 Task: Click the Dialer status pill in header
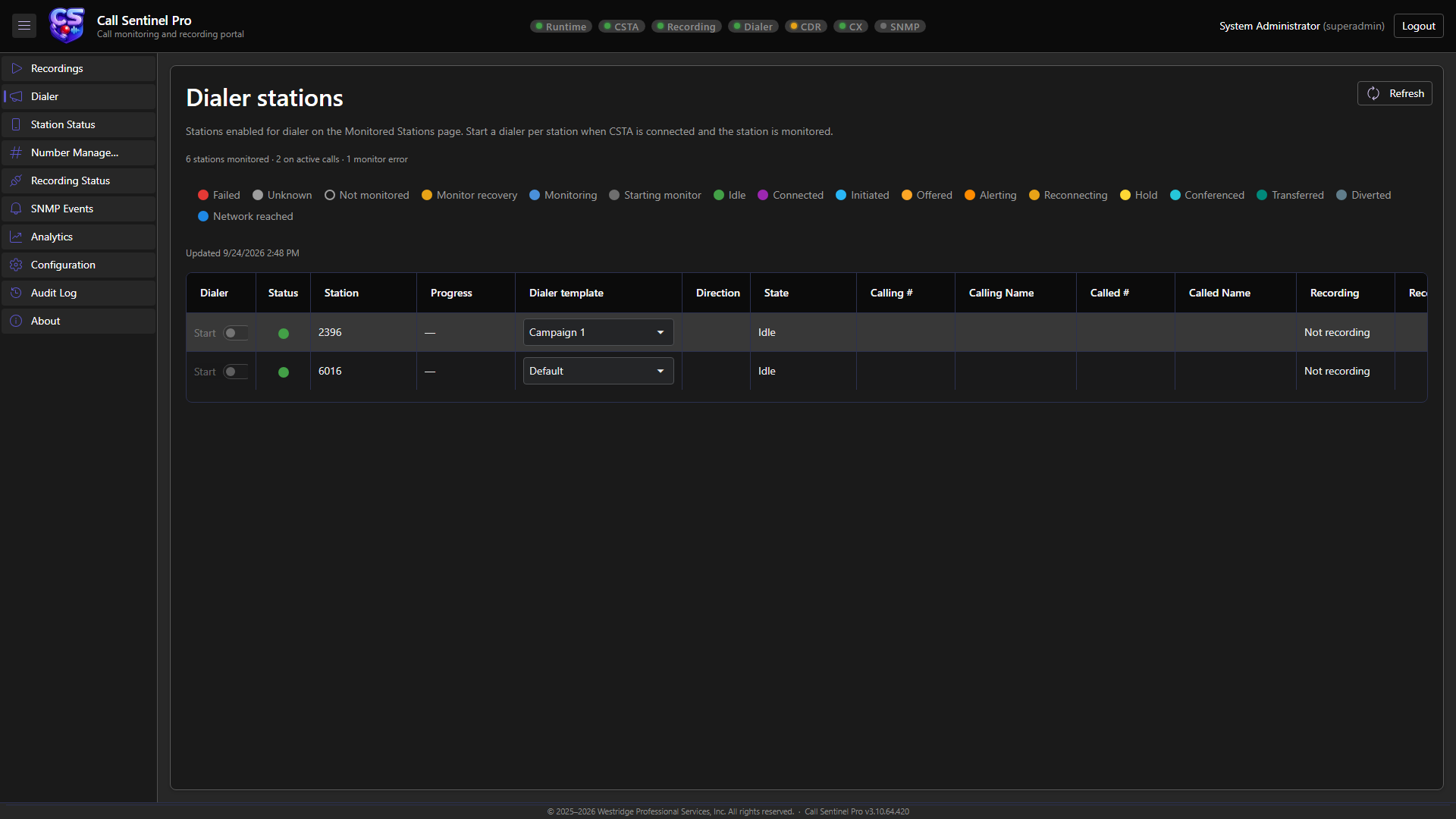753,27
